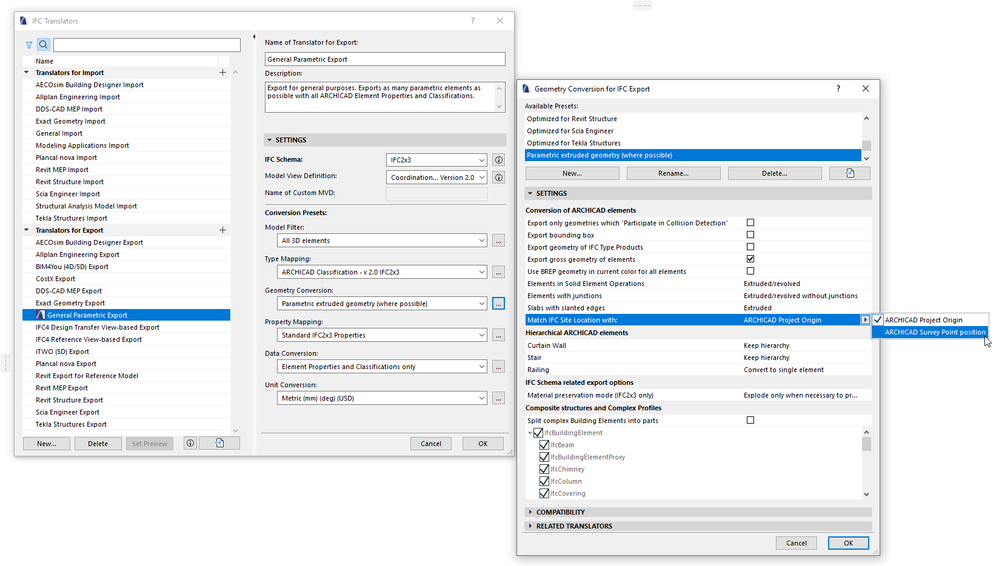Viewport: 999px width, 566px height.
Task: Toggle Use BREP geometry in current color checkbox
Action: pos(751,271)
